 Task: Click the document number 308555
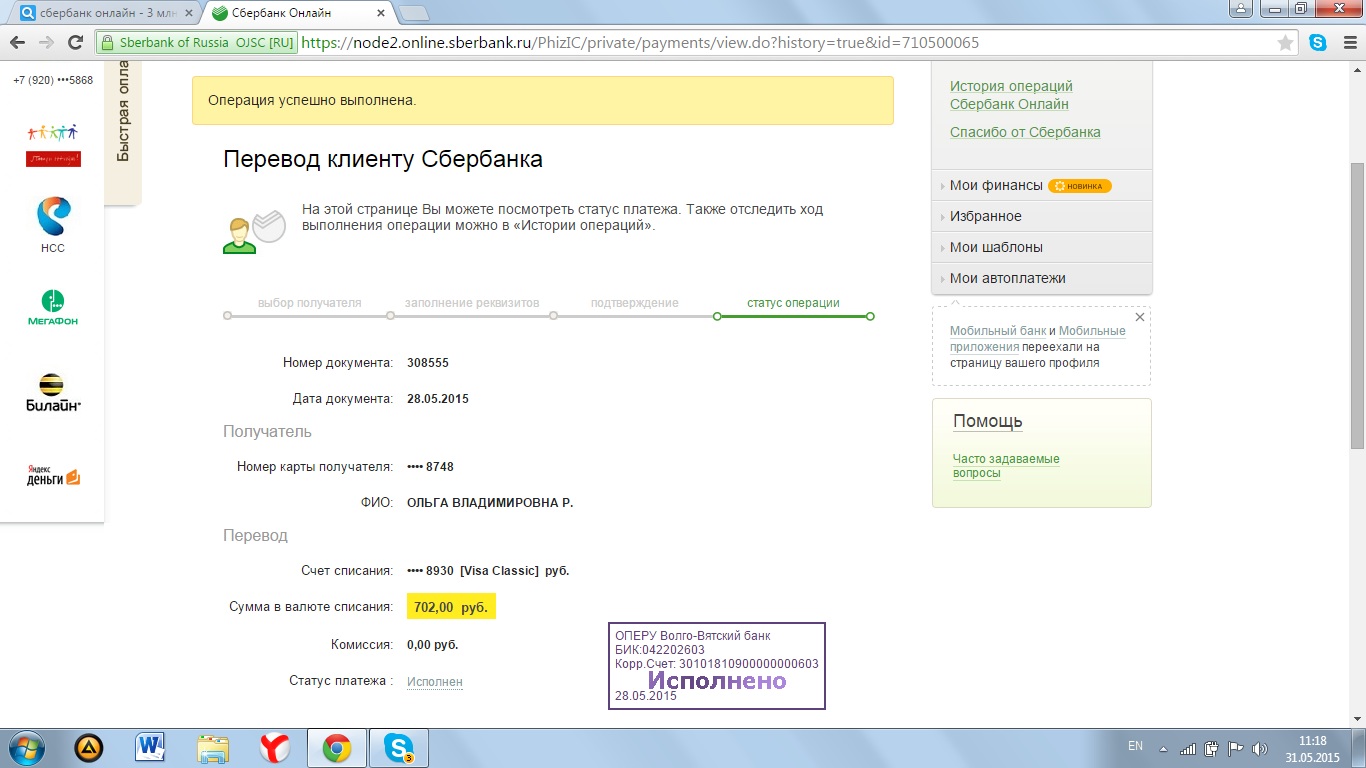tap(428, 363)
